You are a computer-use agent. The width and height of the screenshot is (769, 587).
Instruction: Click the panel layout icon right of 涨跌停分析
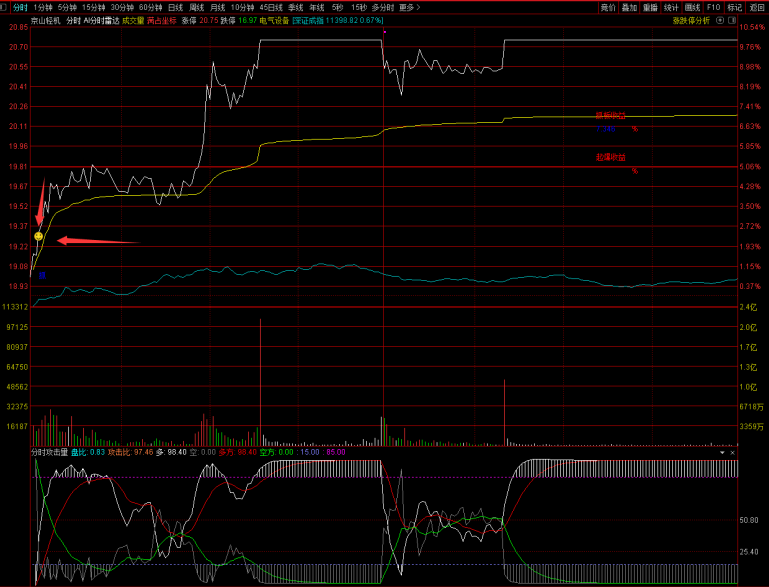click(732, 20)
